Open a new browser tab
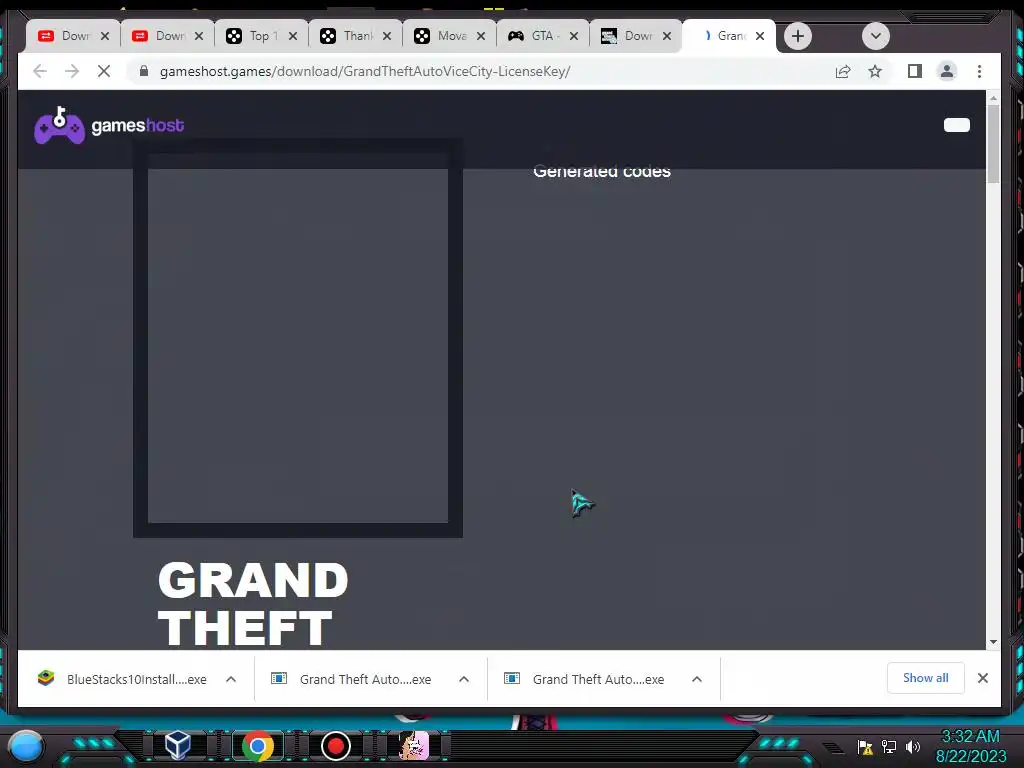 click(x=797, y=36)
